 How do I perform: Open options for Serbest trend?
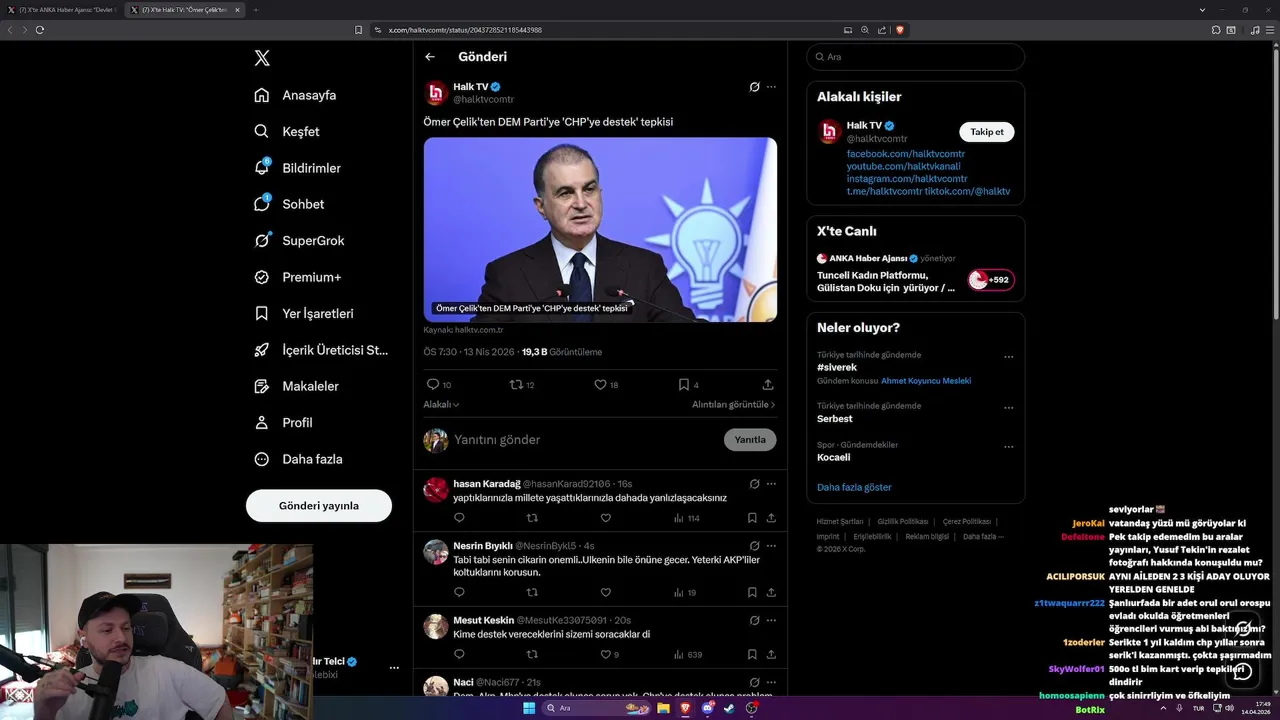[x=1008, y=408]
